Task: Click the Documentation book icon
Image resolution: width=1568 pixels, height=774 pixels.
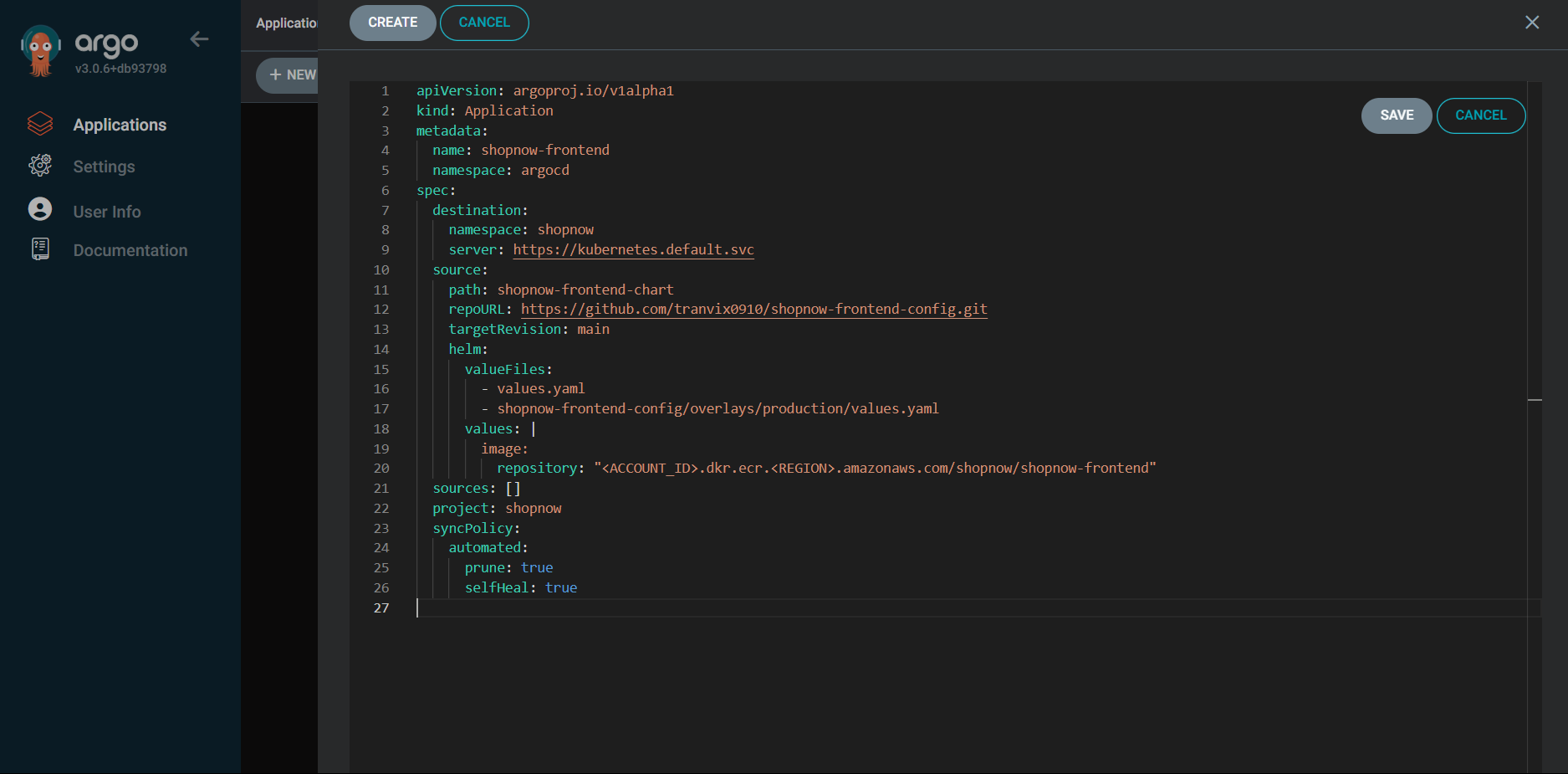Action: click(x=40, y=249)
